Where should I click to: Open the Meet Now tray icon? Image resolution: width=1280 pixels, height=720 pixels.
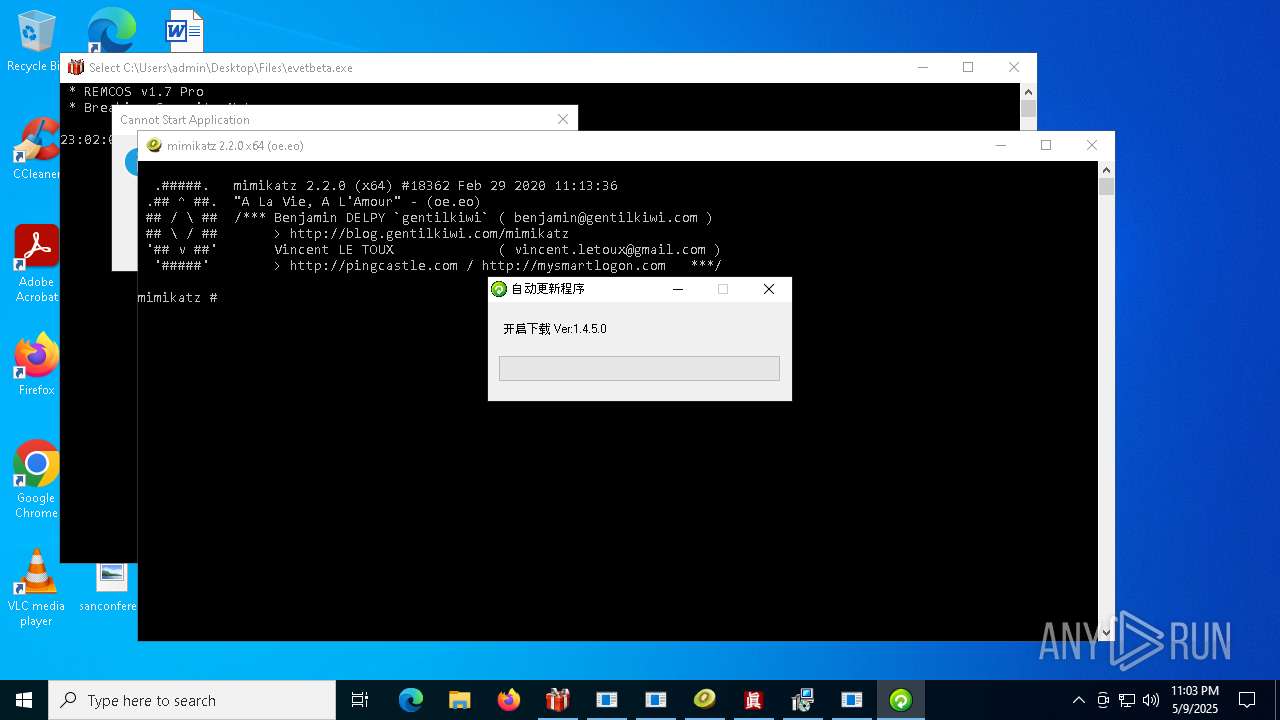click(x=1103, y=700)
